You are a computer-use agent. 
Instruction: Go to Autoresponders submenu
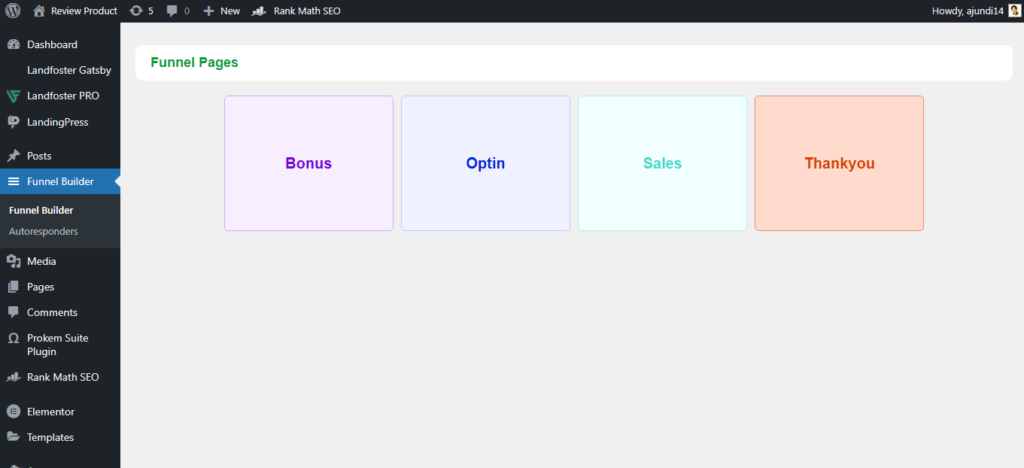tap(43, 231)
